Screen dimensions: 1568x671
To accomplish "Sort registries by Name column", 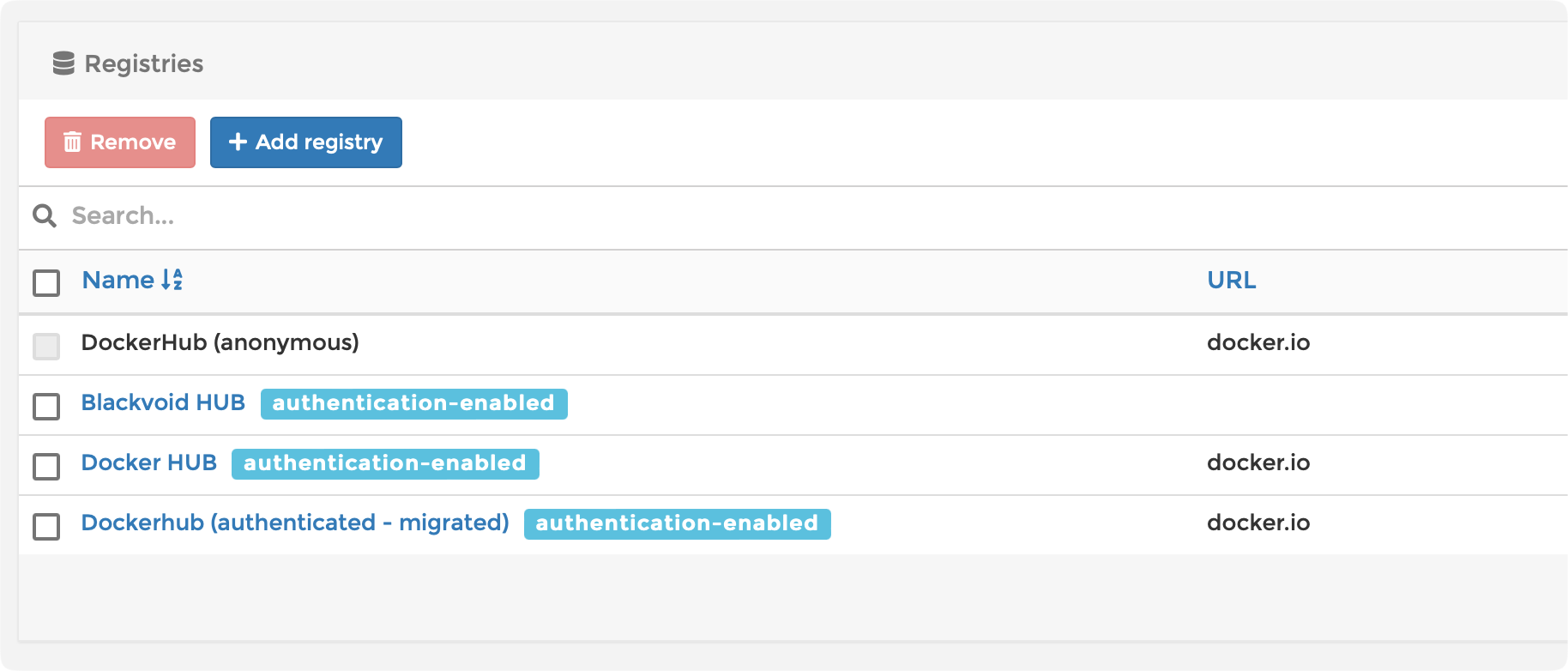I will tap(118, 280).
